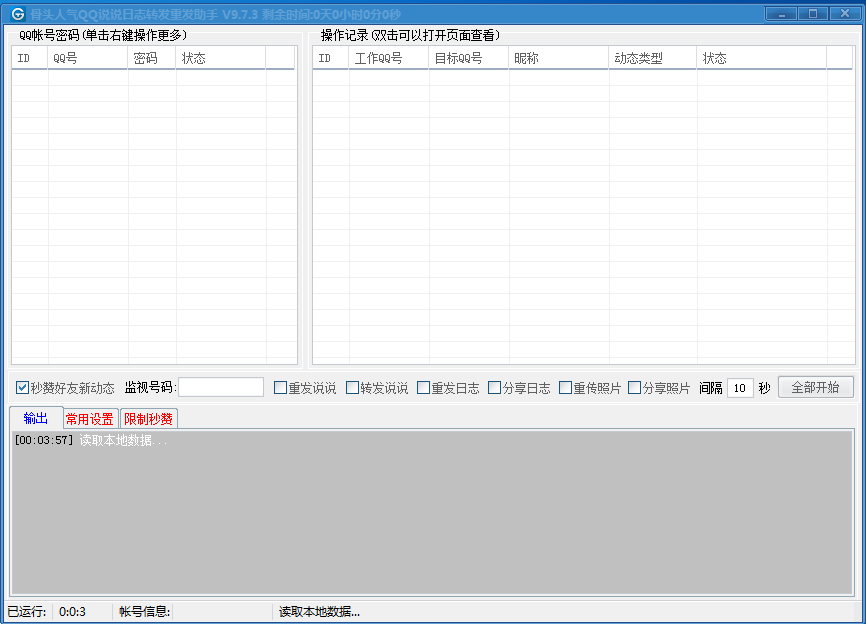Click 昵称 column header
The image size is (866, 624).
click(558, 58)
